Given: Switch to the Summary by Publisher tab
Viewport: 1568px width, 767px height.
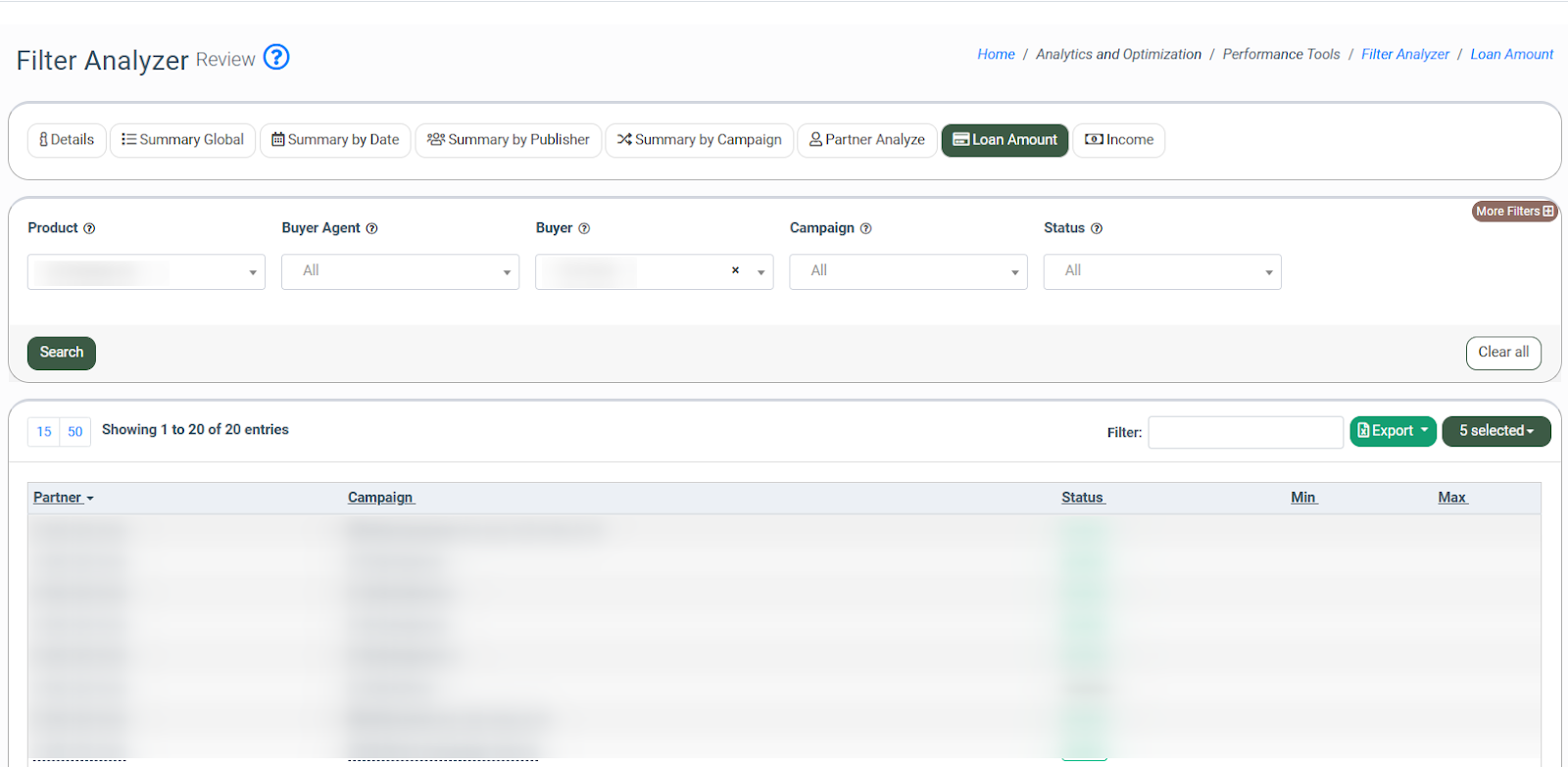Looking at the screenshot, I should [509, 140].
